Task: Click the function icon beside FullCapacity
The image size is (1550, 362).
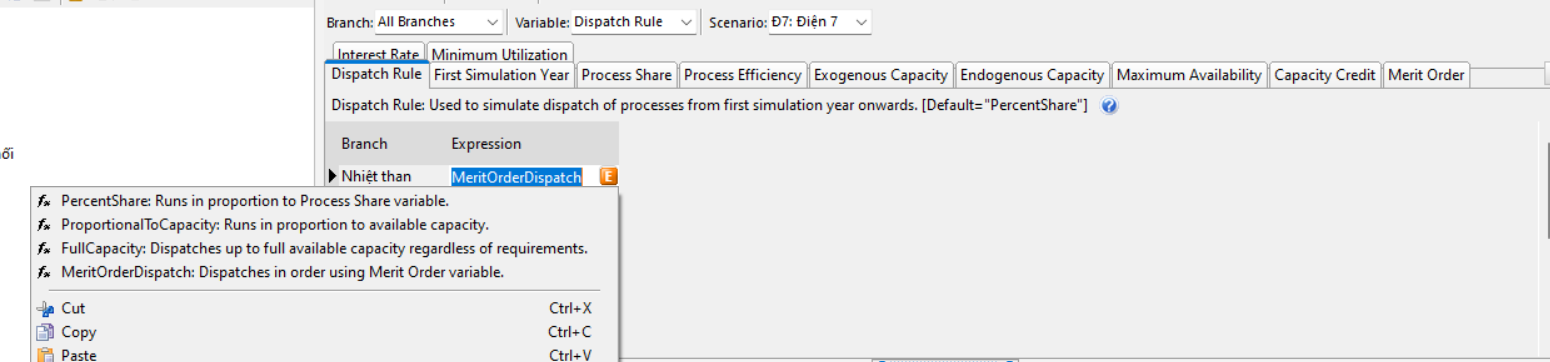Action: 44,248
